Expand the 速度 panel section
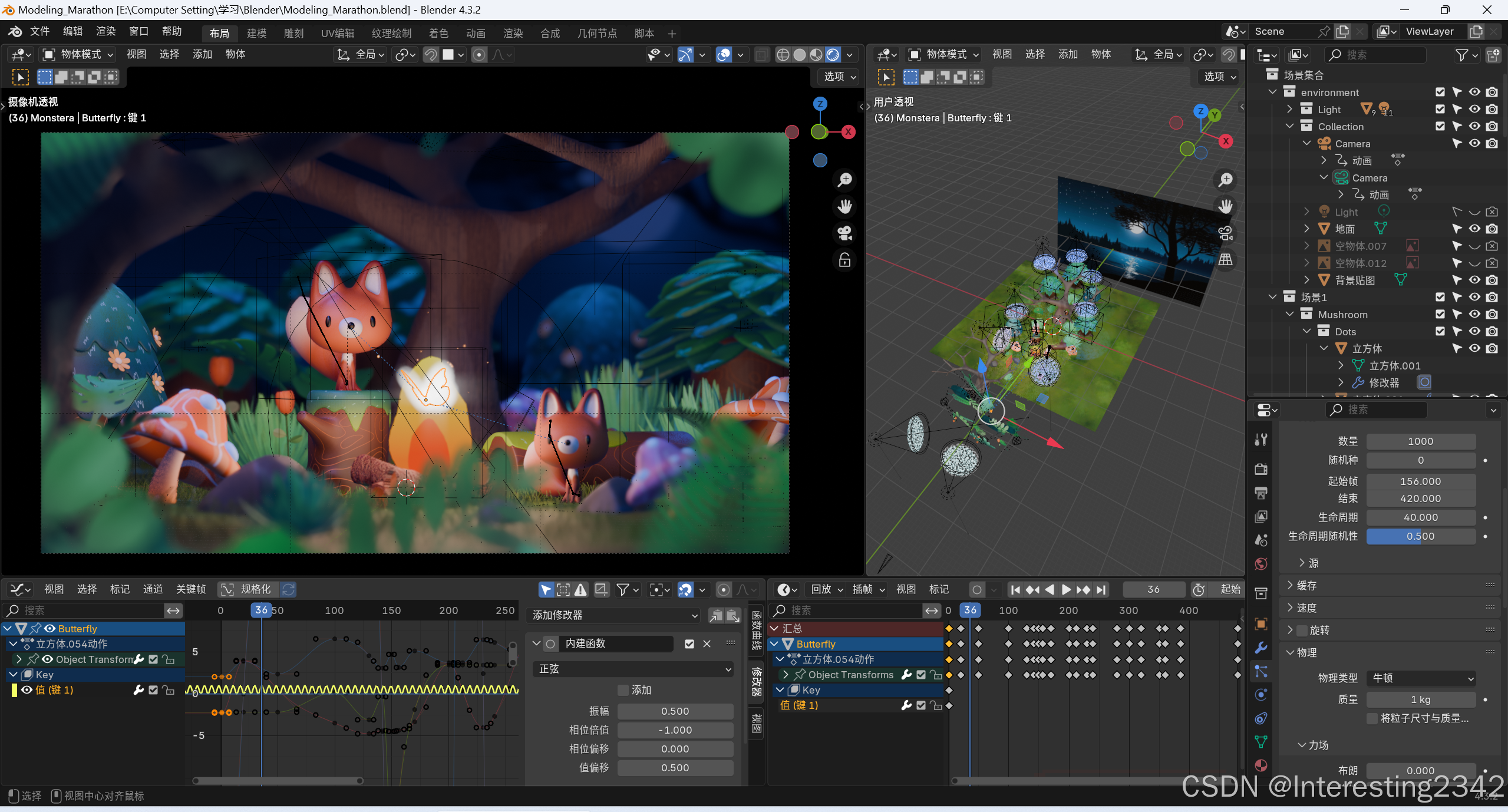This screenshot has width=1508, height=812. pos(1306,608)
